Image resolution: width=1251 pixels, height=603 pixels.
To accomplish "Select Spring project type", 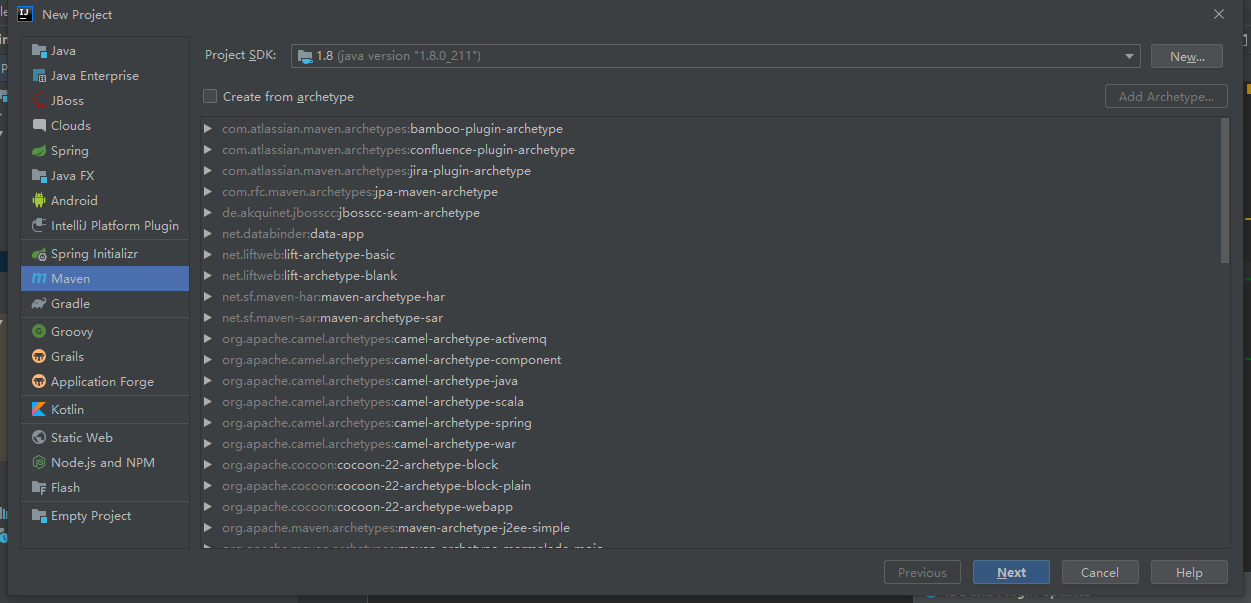I will (x=105, y=151).
